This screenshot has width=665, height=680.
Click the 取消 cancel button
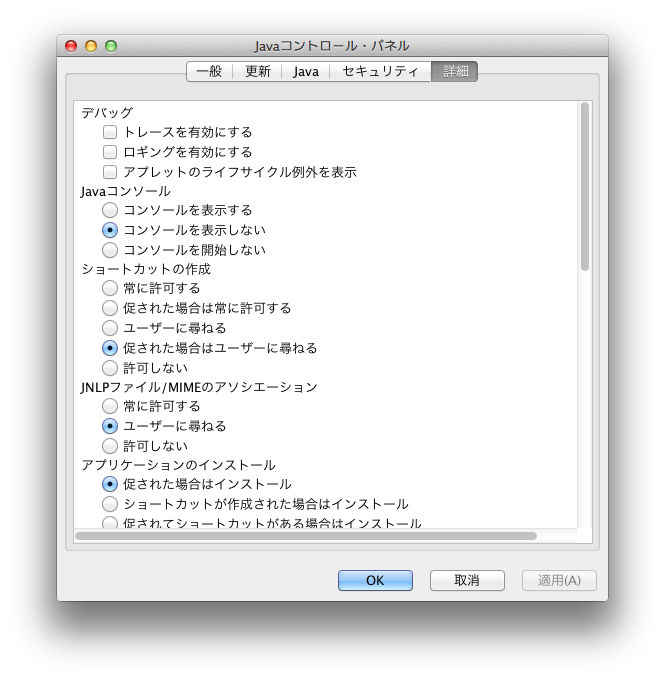coord(467,580)
